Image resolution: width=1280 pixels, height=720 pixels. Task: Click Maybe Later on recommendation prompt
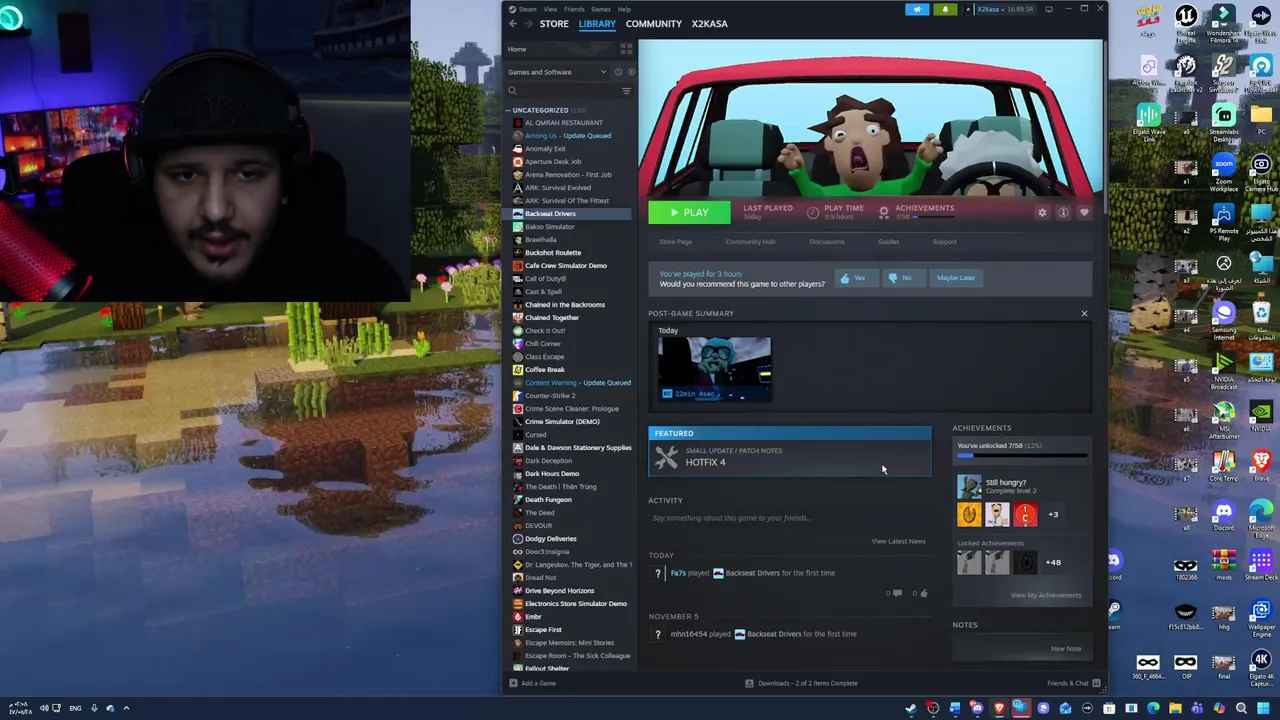956,278
